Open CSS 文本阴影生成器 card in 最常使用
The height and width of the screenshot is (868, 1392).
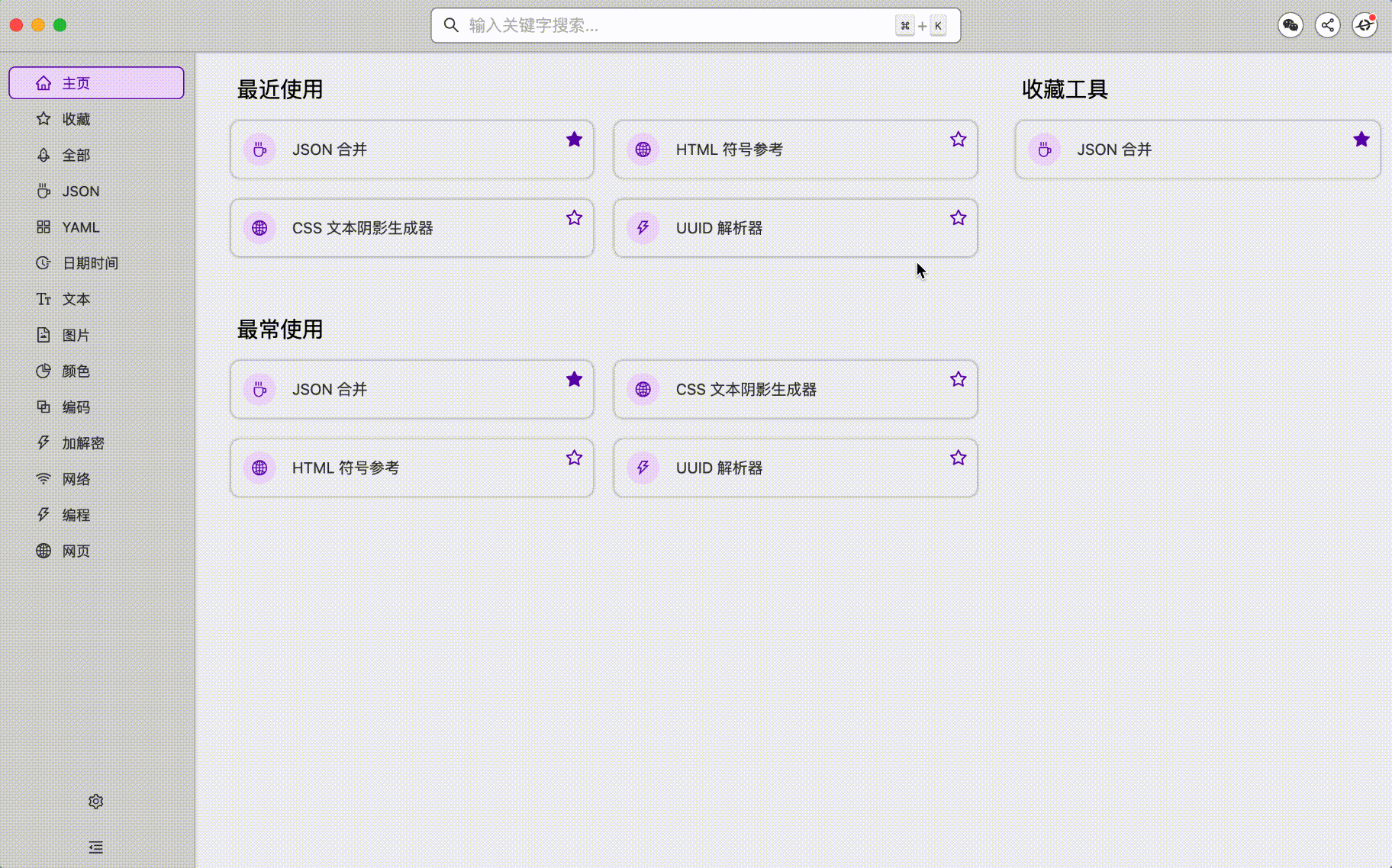[x=796, y=389]
